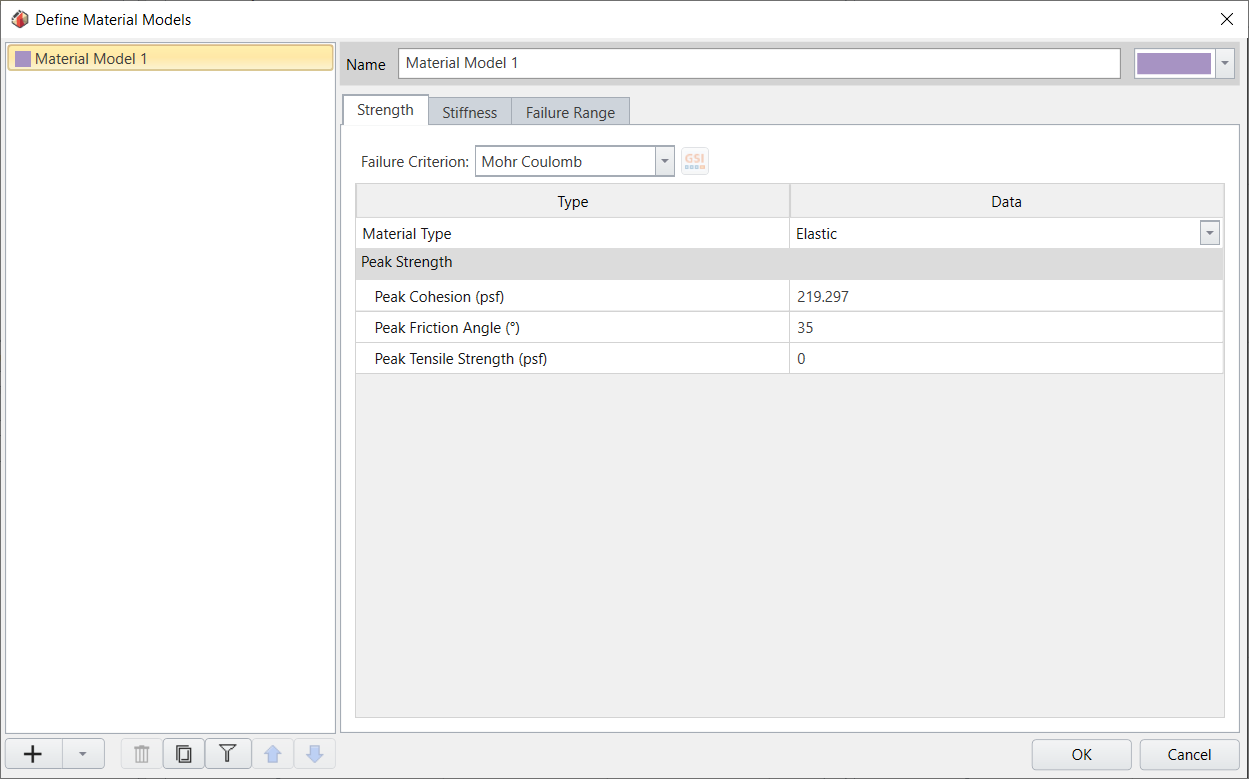Move Material Model 1 down the list
Viewport: 1249px width, 779px height.
click(x=315, y=753)
